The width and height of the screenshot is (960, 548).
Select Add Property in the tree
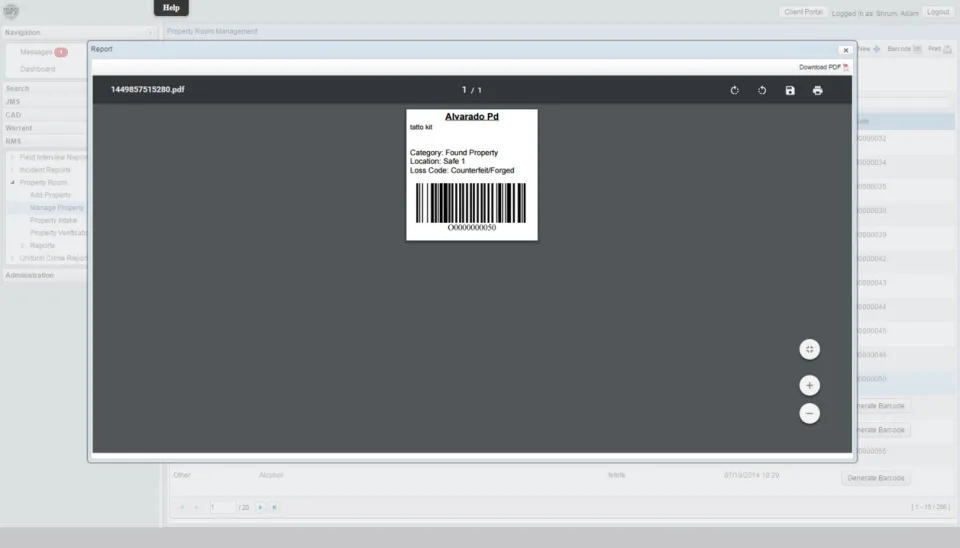50,195
